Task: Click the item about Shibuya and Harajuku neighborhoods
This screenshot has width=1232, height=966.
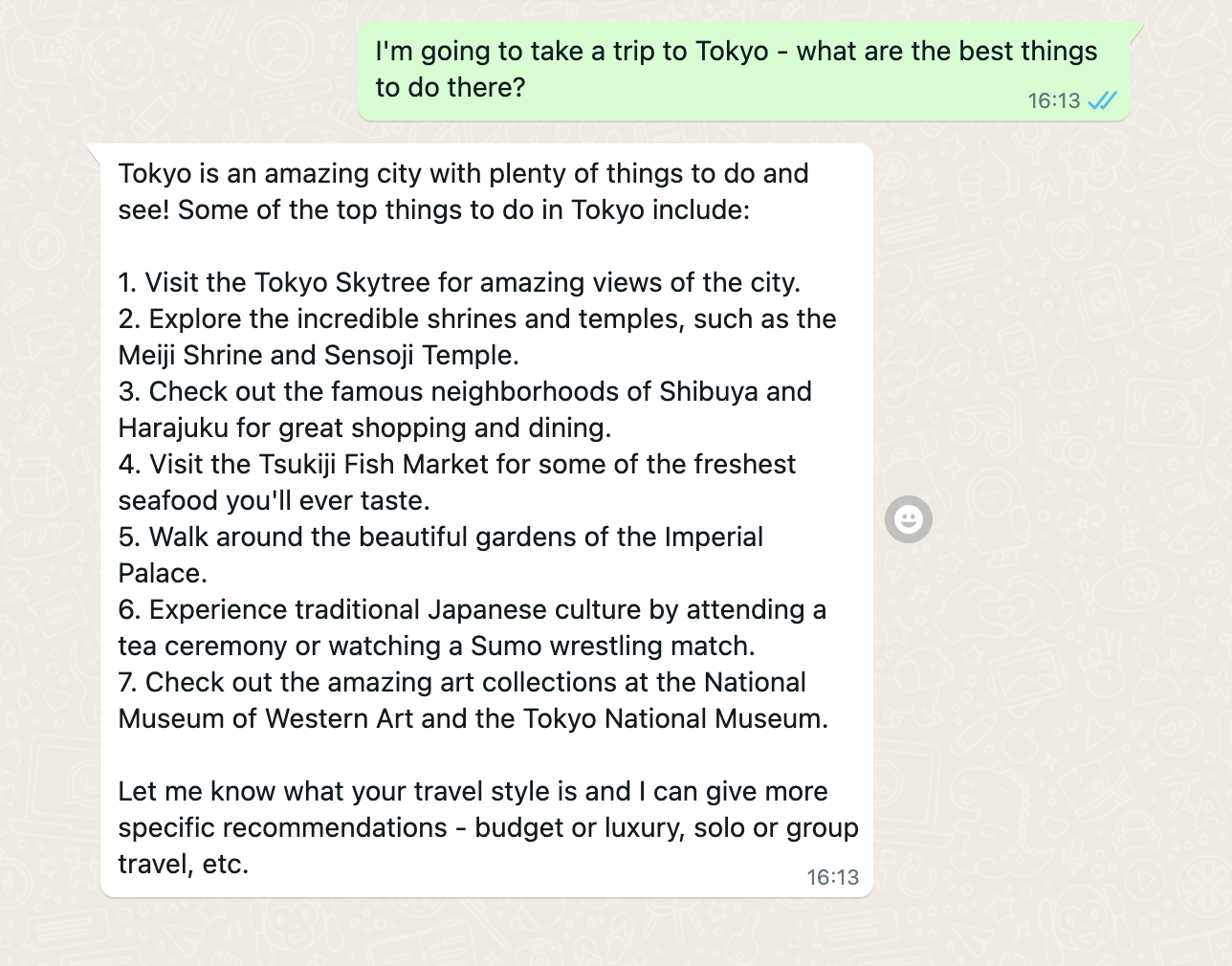Action: 465,409
